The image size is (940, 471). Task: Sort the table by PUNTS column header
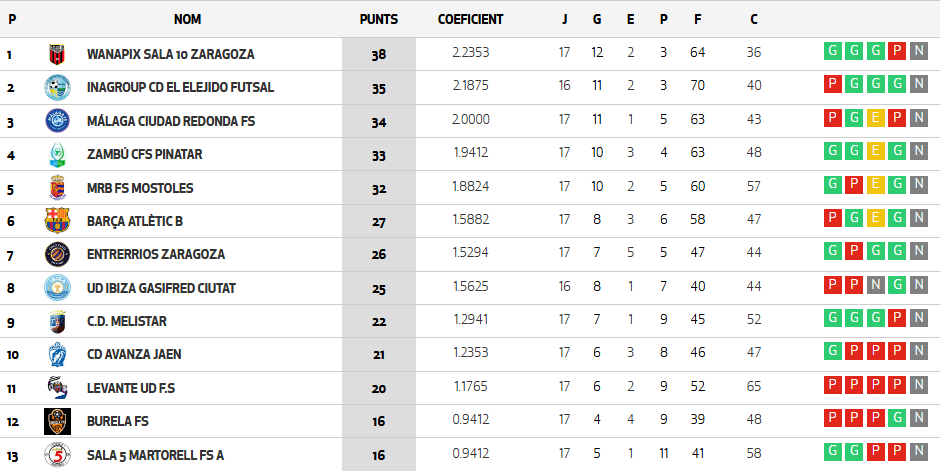[x=378, y=19]
